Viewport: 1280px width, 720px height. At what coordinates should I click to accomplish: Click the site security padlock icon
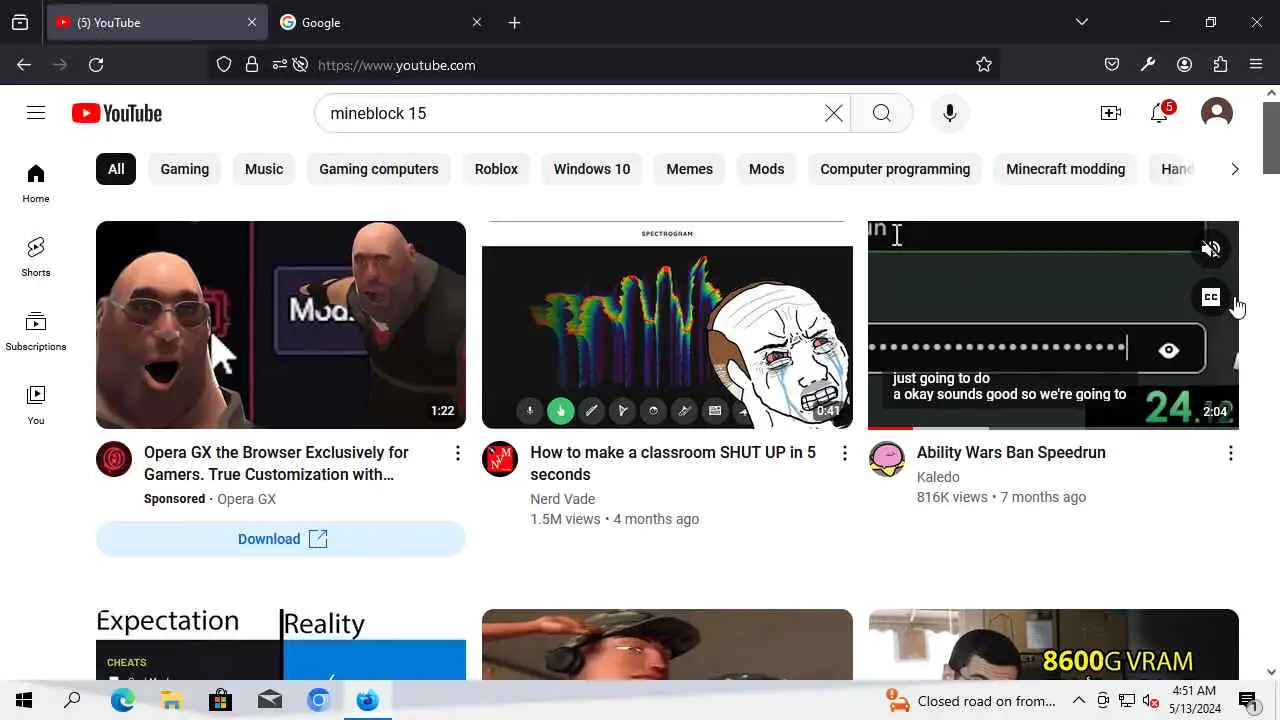click(x=252, y=64)
